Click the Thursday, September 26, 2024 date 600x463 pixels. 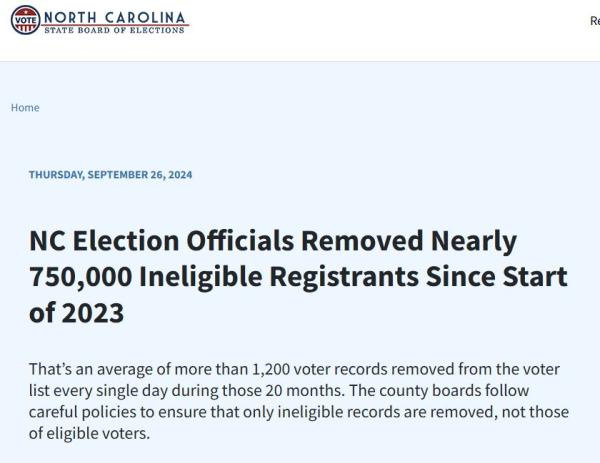coord(111,175)
